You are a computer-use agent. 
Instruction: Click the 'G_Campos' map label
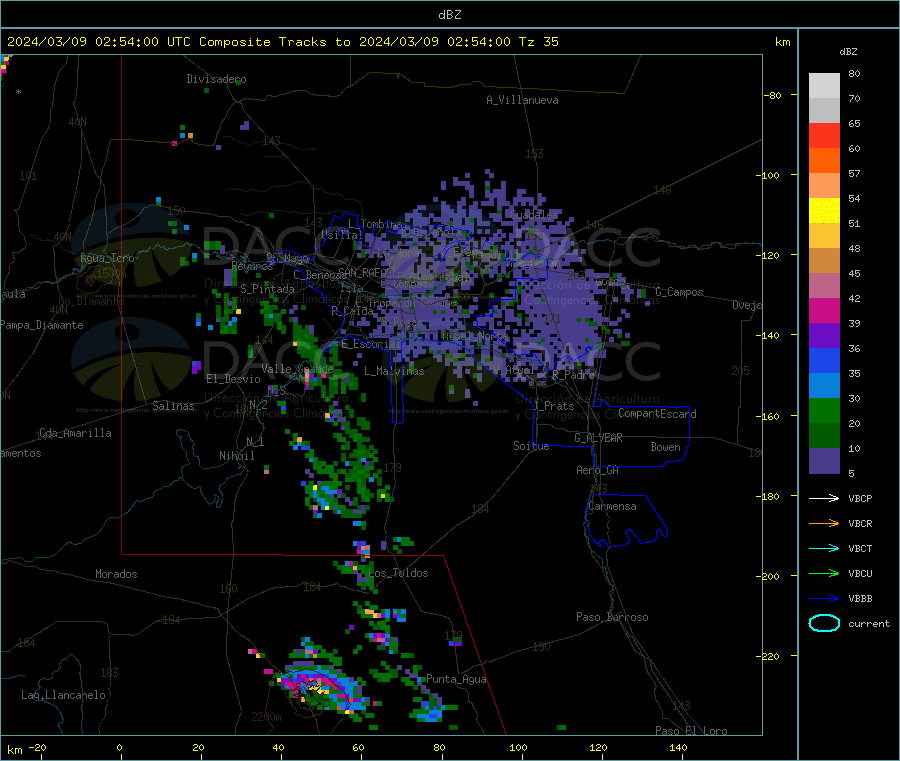[x=680, y=292]
